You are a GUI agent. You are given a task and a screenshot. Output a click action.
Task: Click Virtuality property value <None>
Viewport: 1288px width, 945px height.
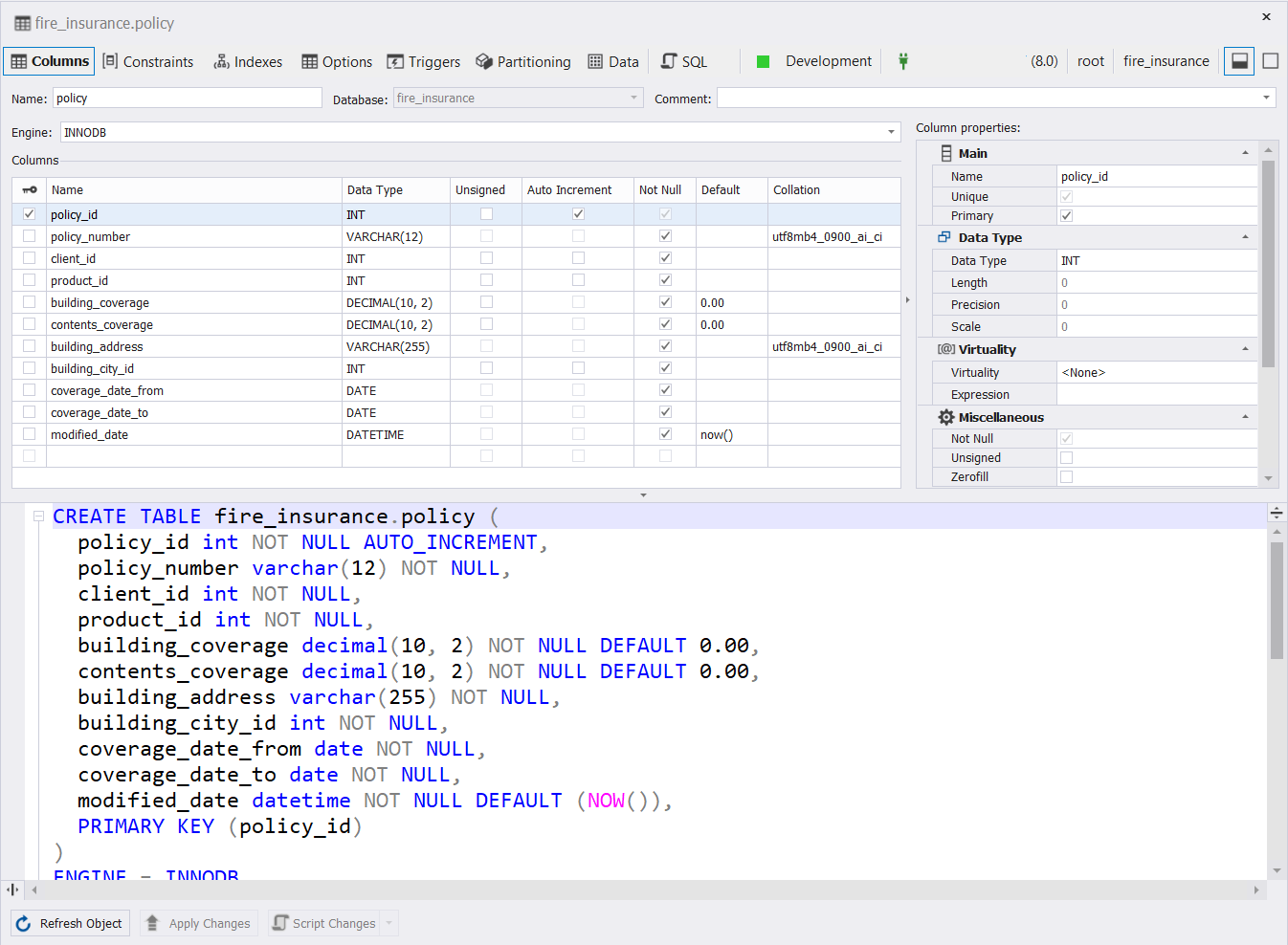pyautogui.click(x=1157, y=372)
